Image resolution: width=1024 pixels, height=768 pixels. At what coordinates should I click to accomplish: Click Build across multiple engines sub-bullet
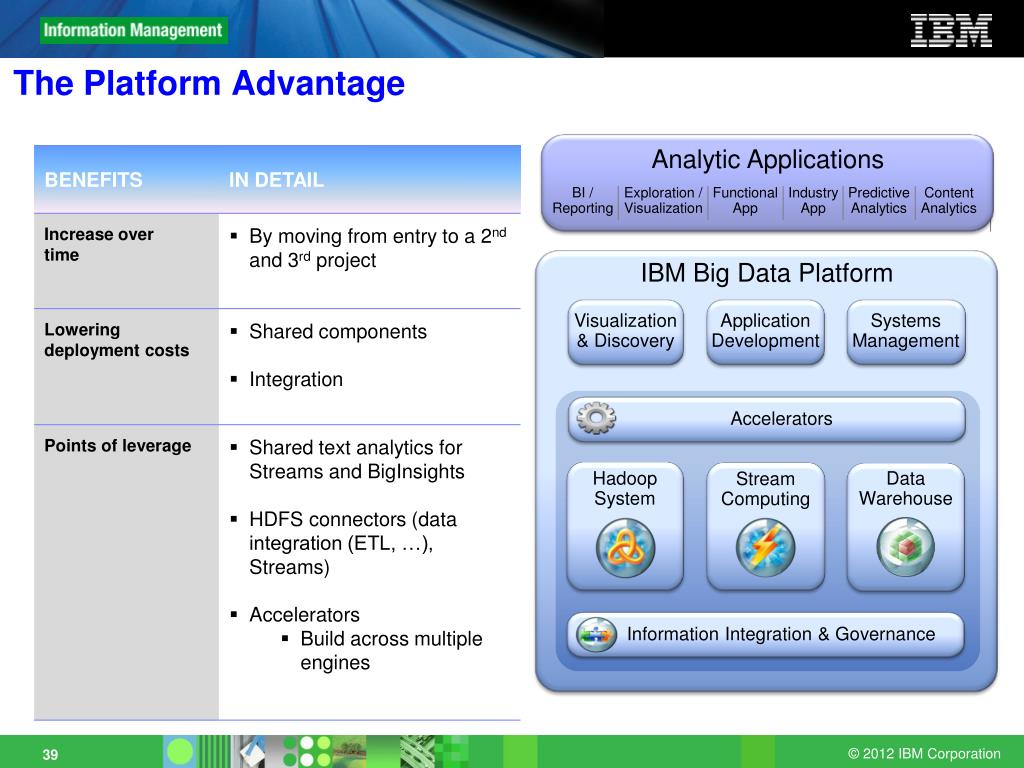(x=391, y=650)
